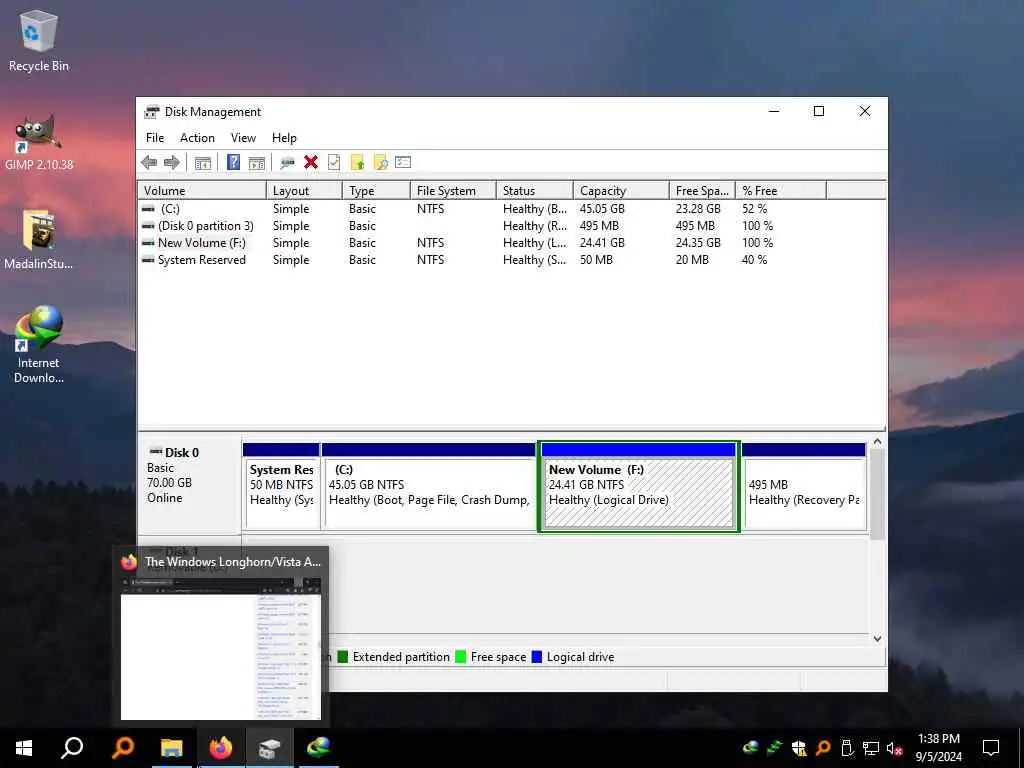Open the File menu
Image resolution: width=1024 pixels, height=768 pixels.
point(155,138)
